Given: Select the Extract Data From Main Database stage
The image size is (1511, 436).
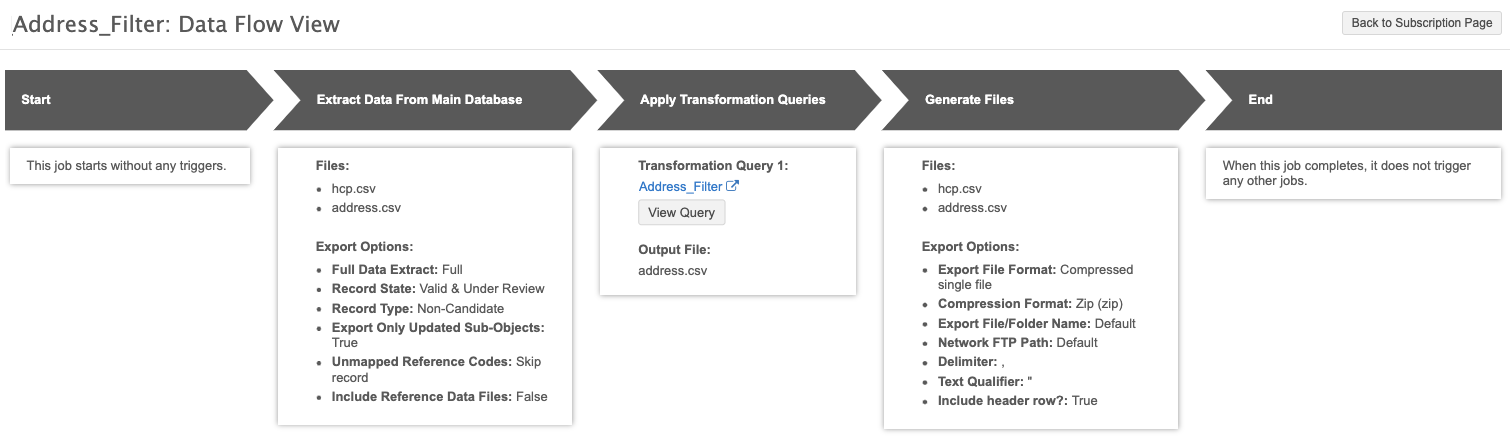Looking at the screenshot, I should coord(420,100).
